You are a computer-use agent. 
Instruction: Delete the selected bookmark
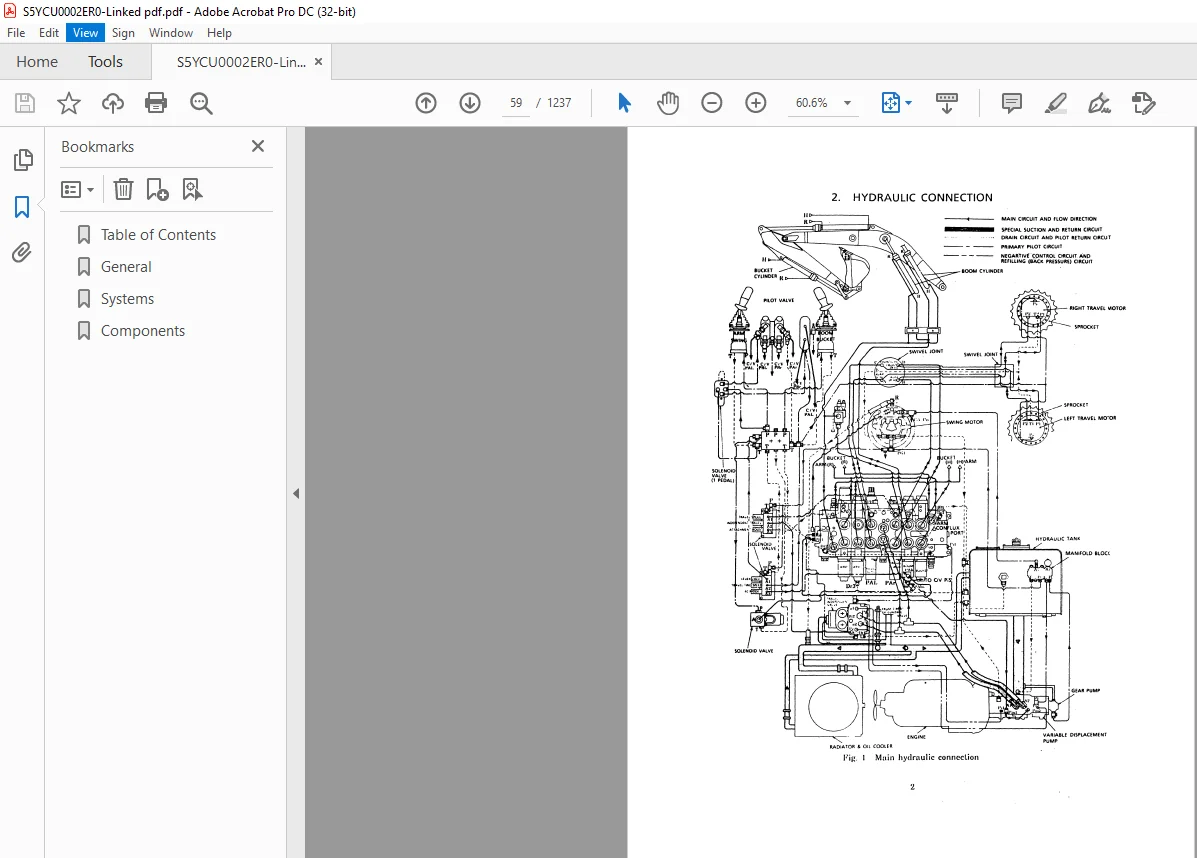[123, 189]
